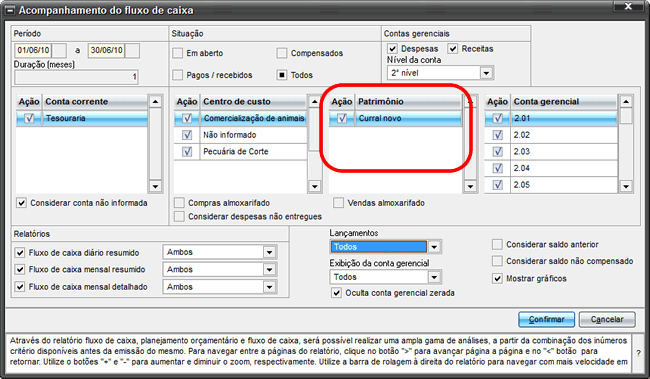Open the Lançamentos dropdown
The width and height of the screenshot is (650, 379).
[x=434, y=247]
